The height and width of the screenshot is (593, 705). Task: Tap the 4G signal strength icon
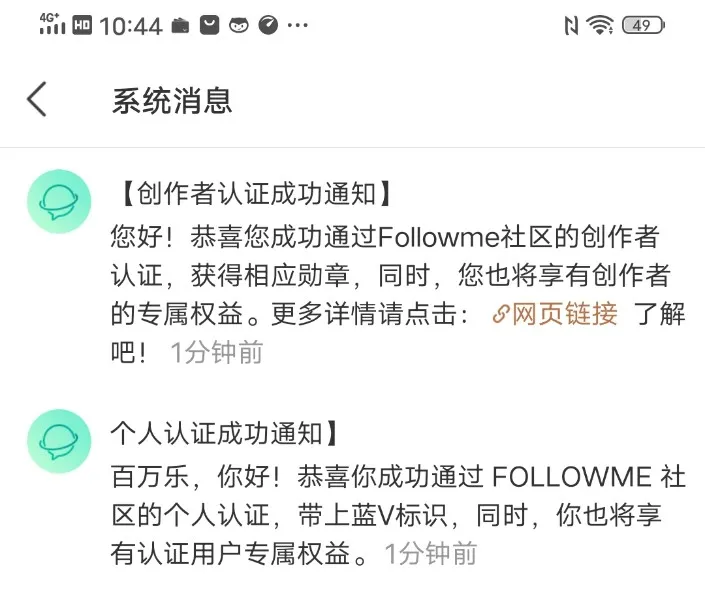point(52,24)
